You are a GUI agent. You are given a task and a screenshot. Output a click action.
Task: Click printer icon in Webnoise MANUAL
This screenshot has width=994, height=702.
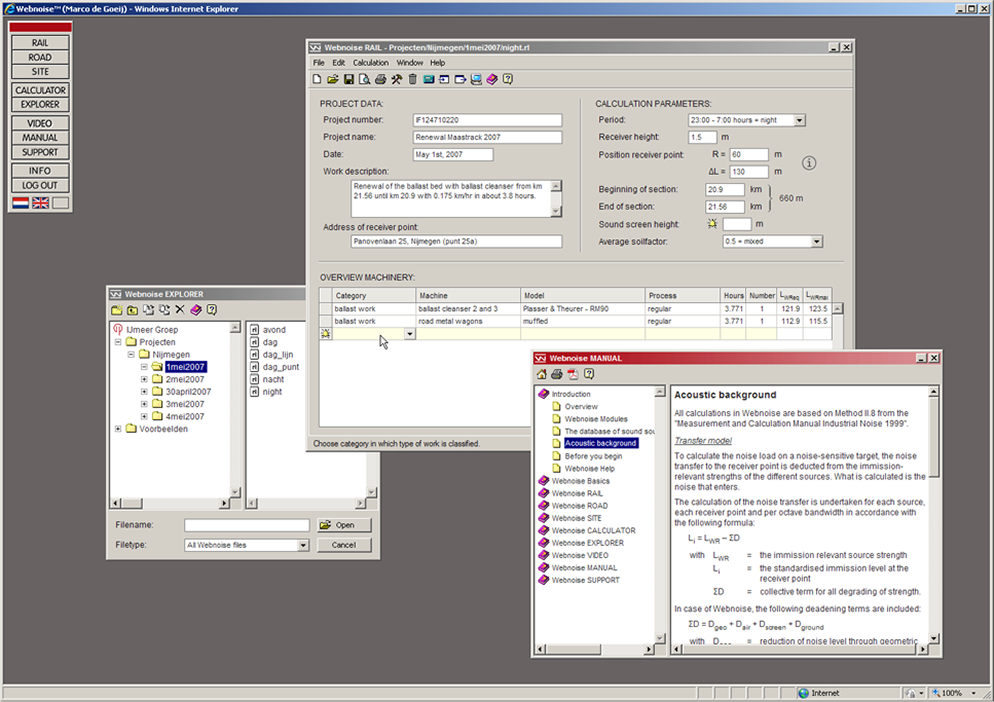[557, 374]
